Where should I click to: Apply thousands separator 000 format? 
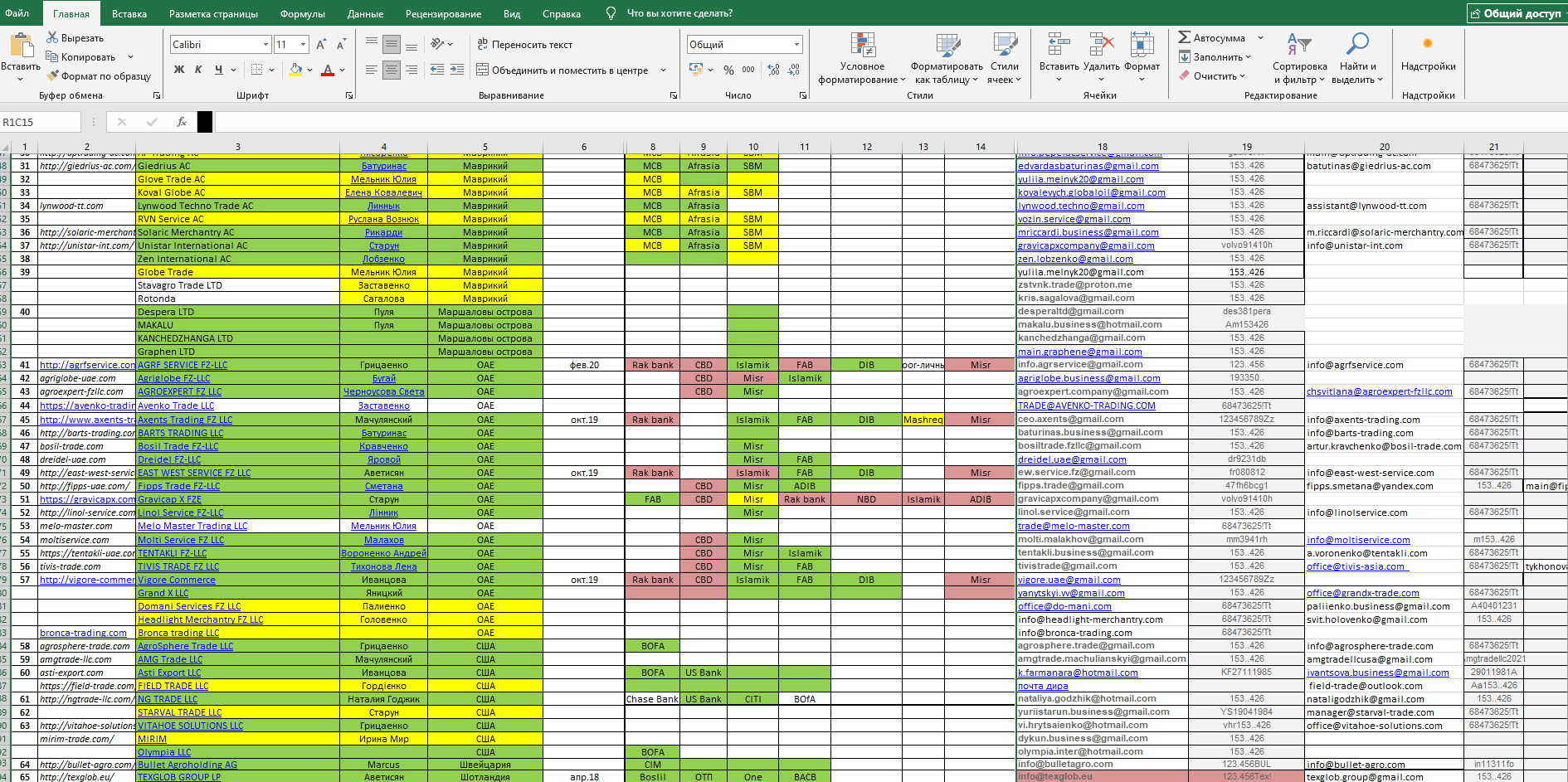pyautogui.click(x=748, y=70)
